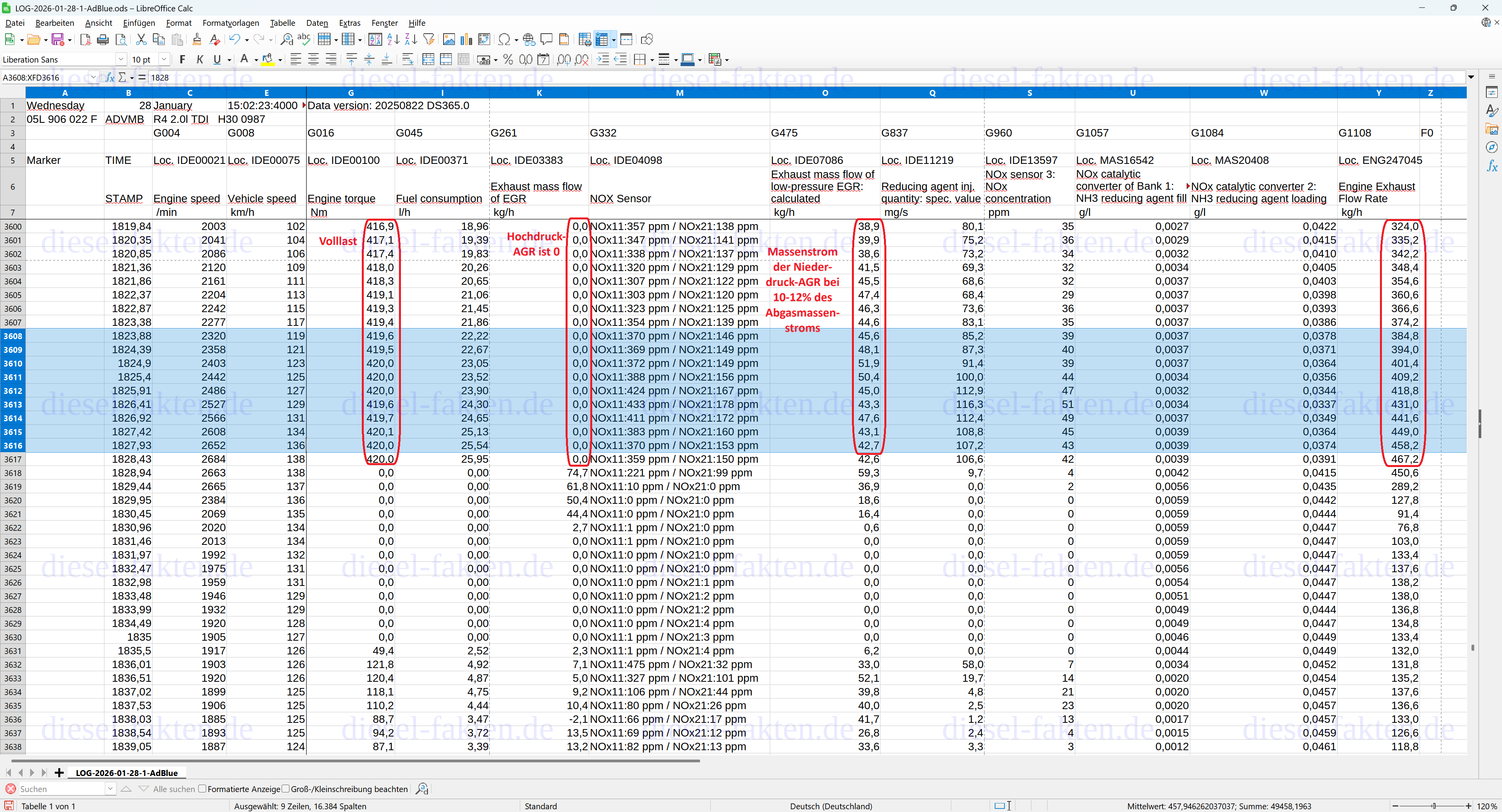Open the font name dropdown for Liberation Sans
The image size is (1502, 812).
121,59
